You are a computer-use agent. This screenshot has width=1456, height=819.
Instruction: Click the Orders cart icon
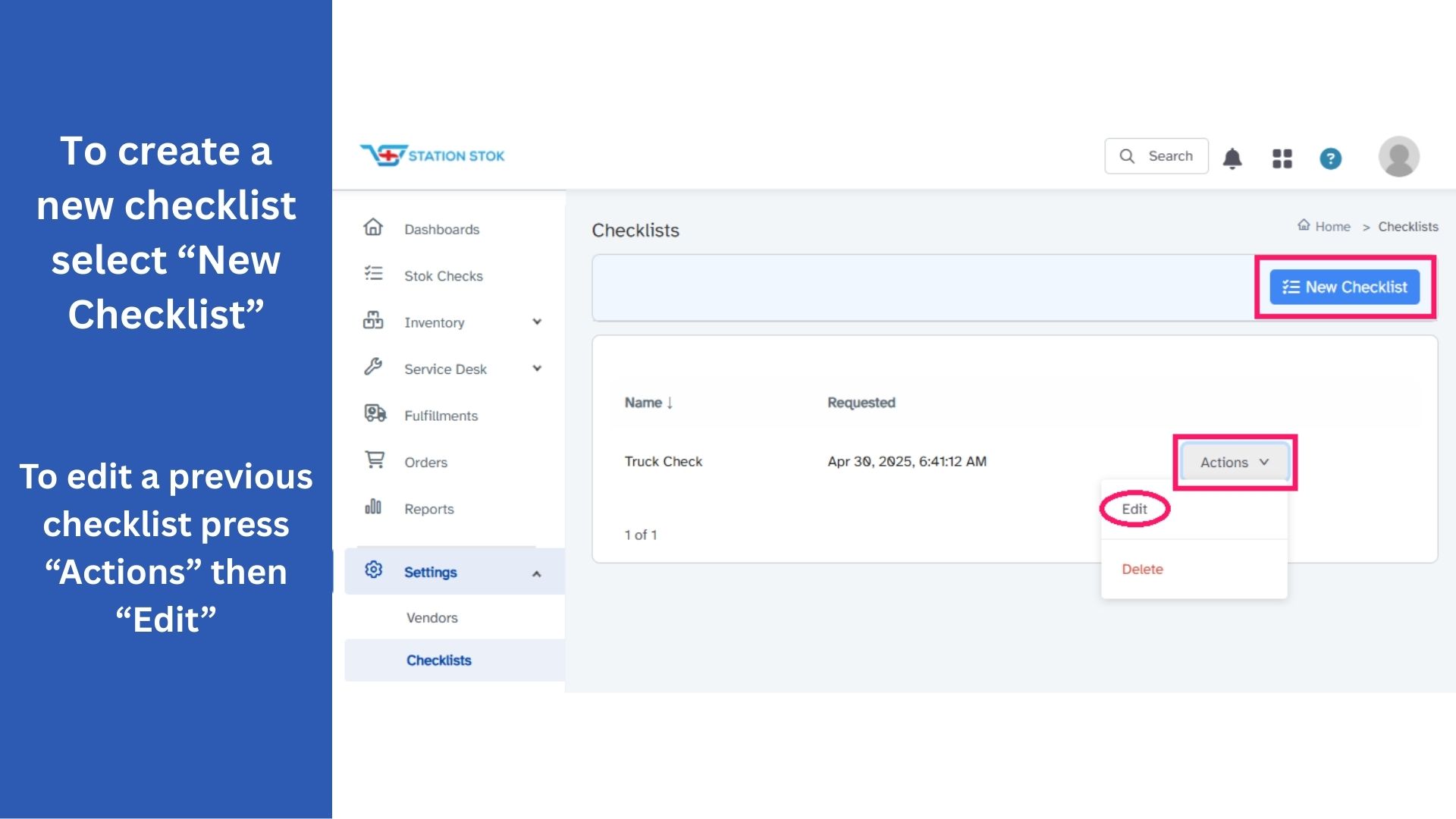point(375,460)
